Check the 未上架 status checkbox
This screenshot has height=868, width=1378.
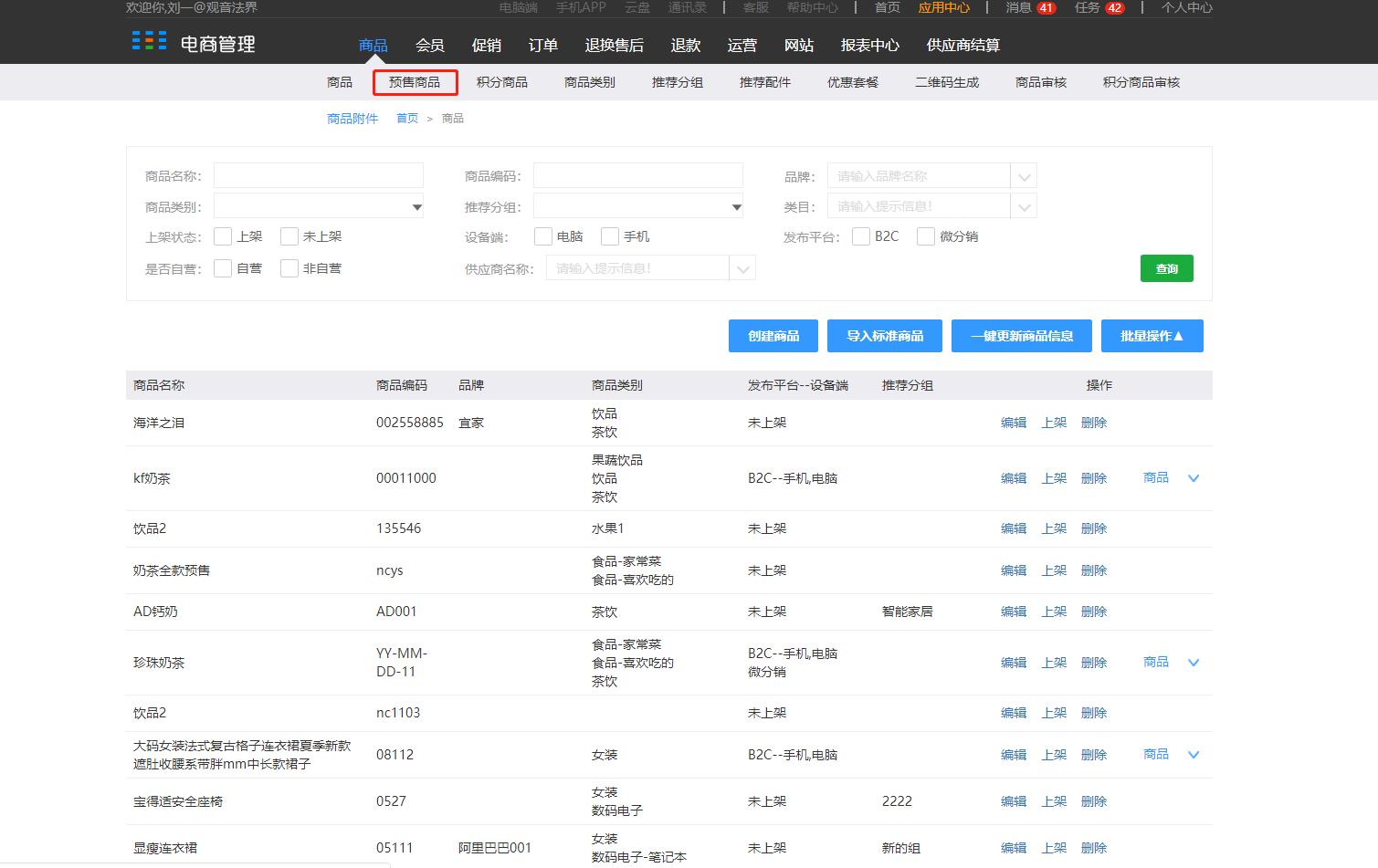tap(289, 236)
